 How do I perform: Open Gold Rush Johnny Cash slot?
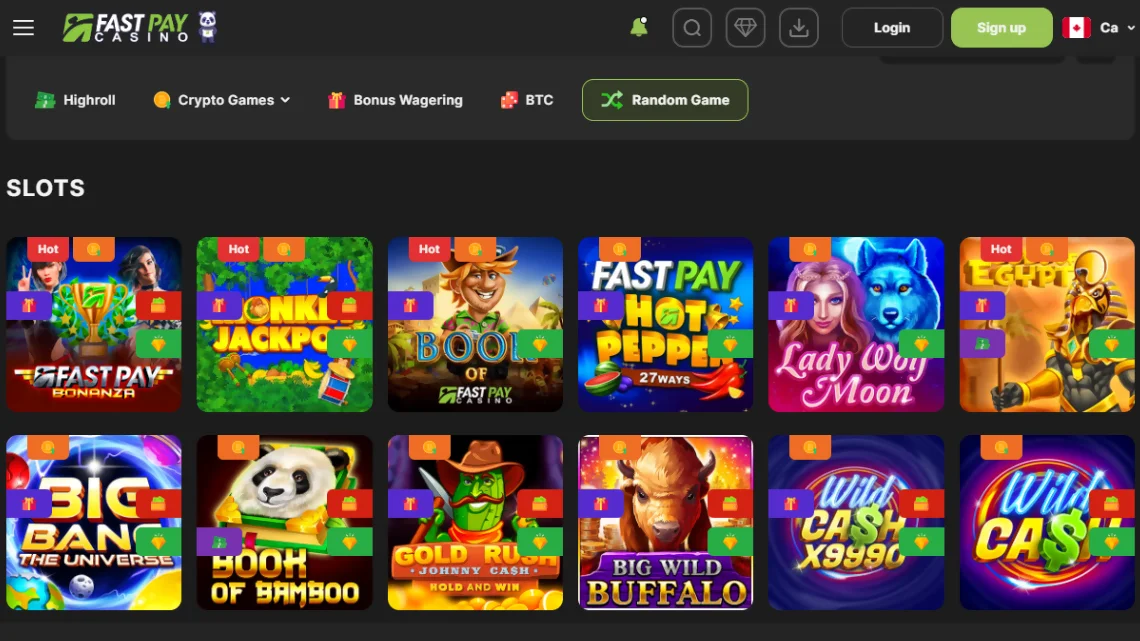(475, 523)
